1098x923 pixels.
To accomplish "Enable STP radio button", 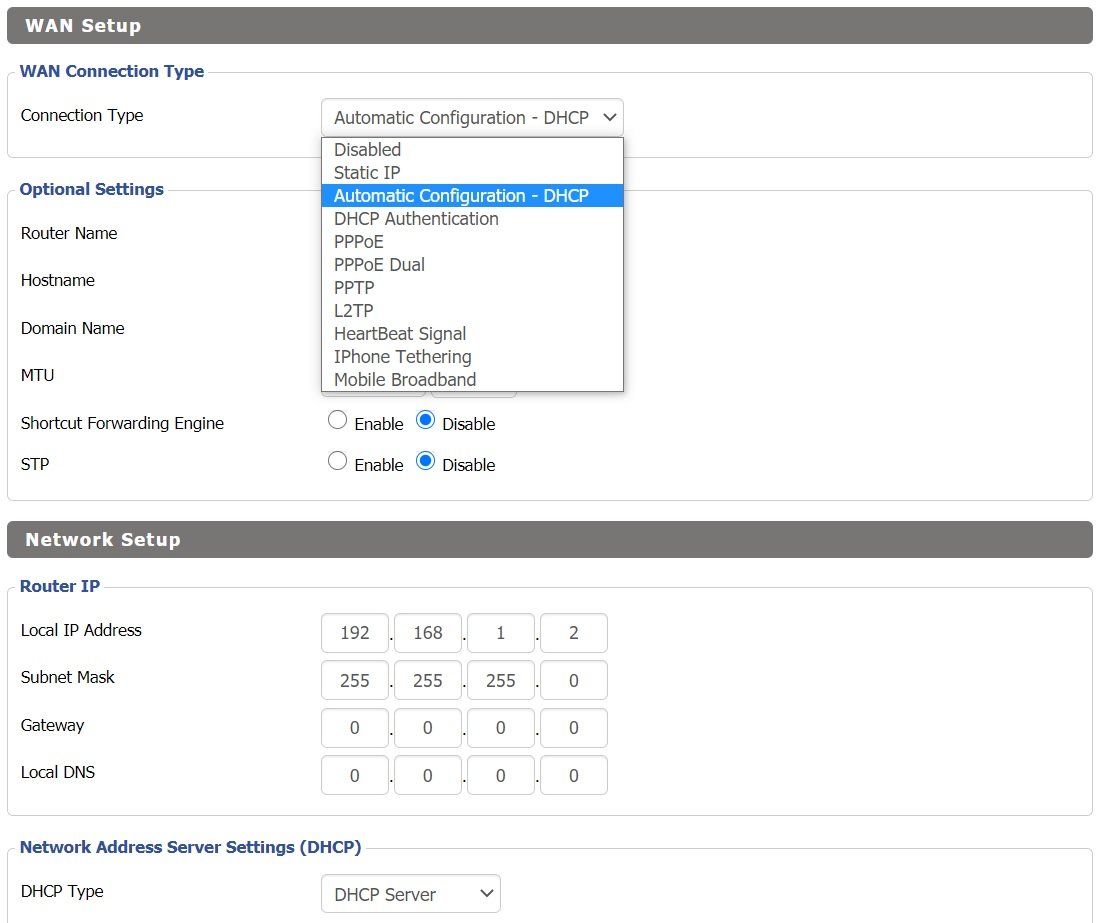I will 338,462.
